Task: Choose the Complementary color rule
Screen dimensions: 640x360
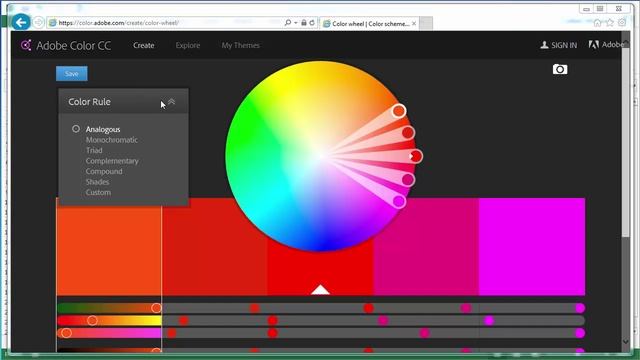Action: pyautogui.click(x=112, y=161)
